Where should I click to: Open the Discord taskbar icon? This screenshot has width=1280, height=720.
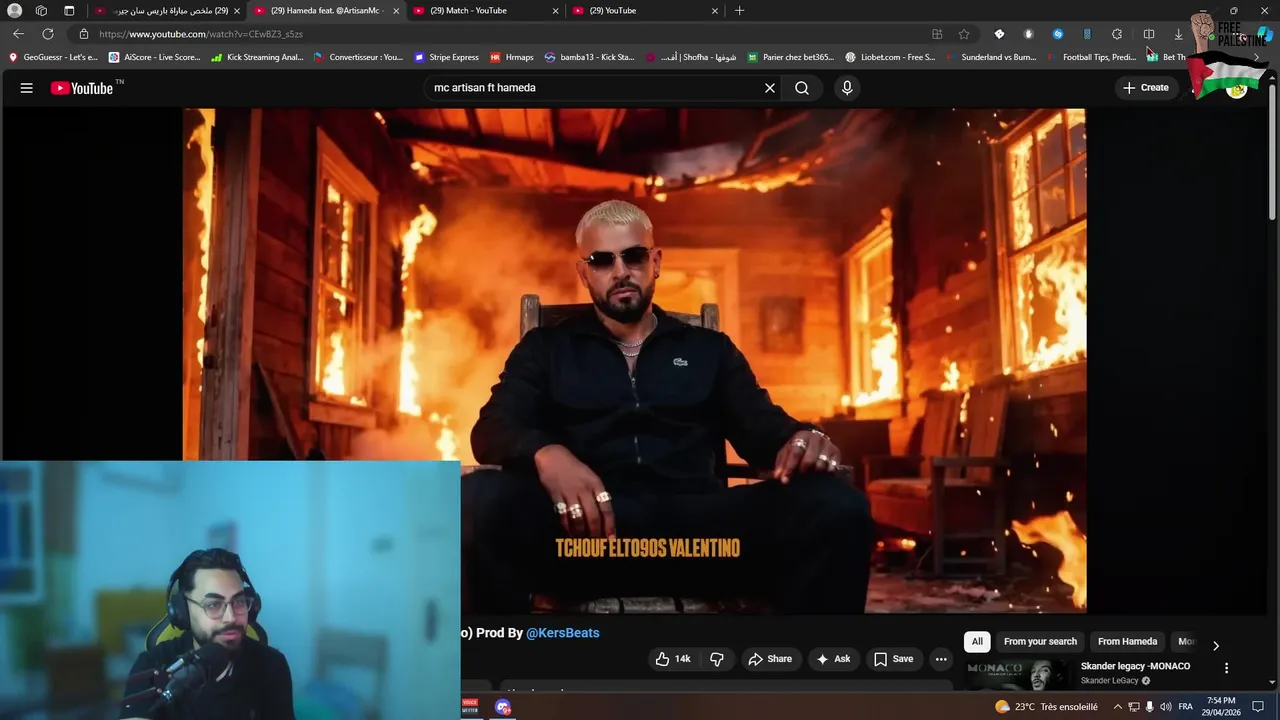click(503, 706)
